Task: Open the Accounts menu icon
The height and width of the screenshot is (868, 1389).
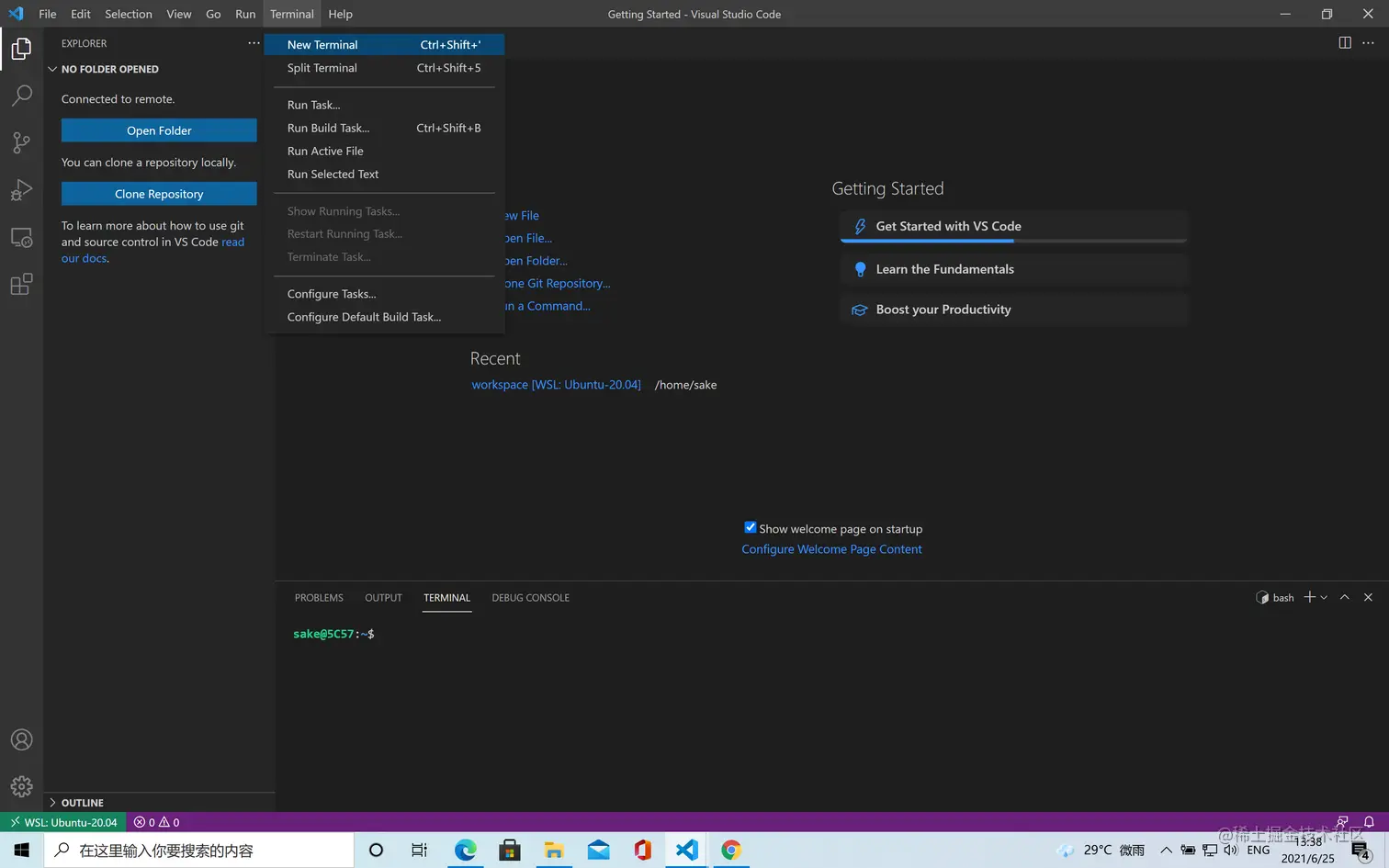Action: tap(21, 740)
